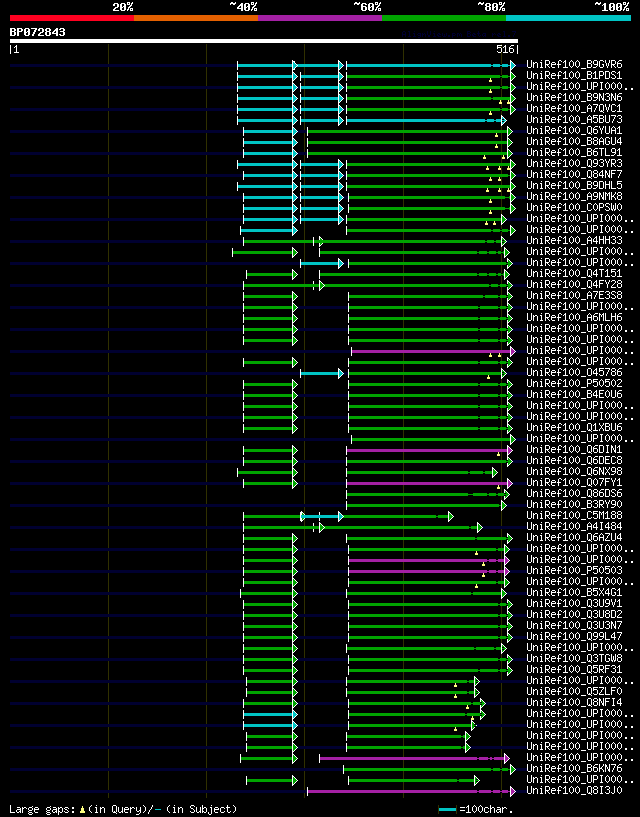This screenshot has height=817, width=640.
Task: Select the UniRef100_Q4FY28 label
Action: tap(574, 284)
